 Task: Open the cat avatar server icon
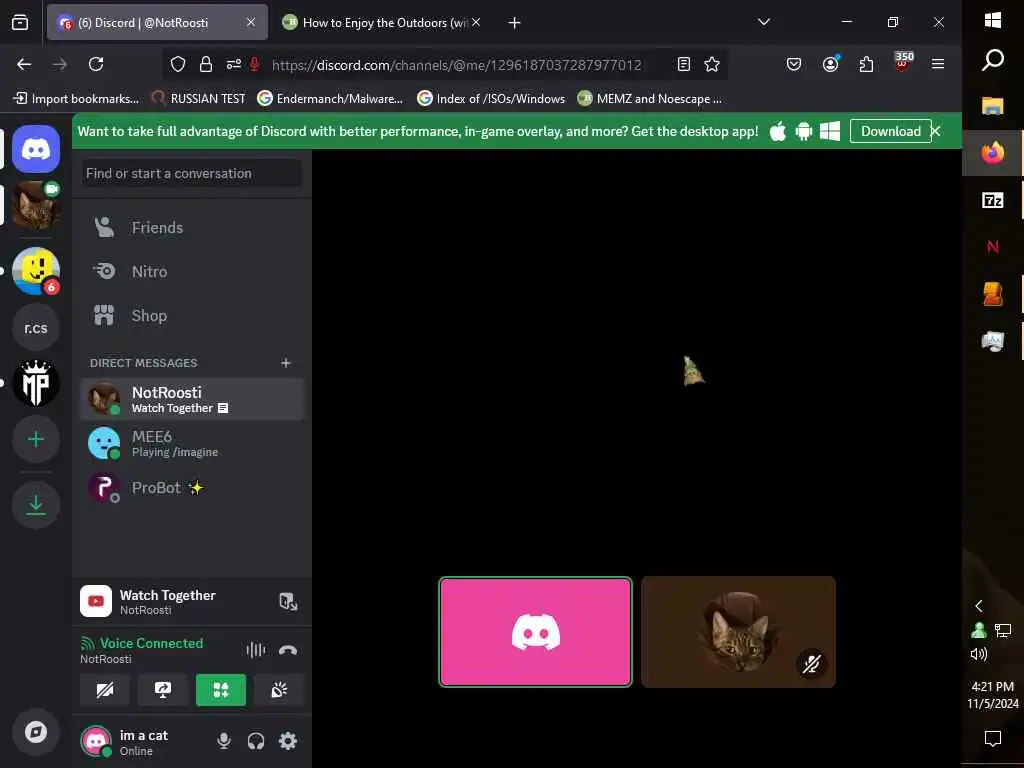(x=36, y=205)
